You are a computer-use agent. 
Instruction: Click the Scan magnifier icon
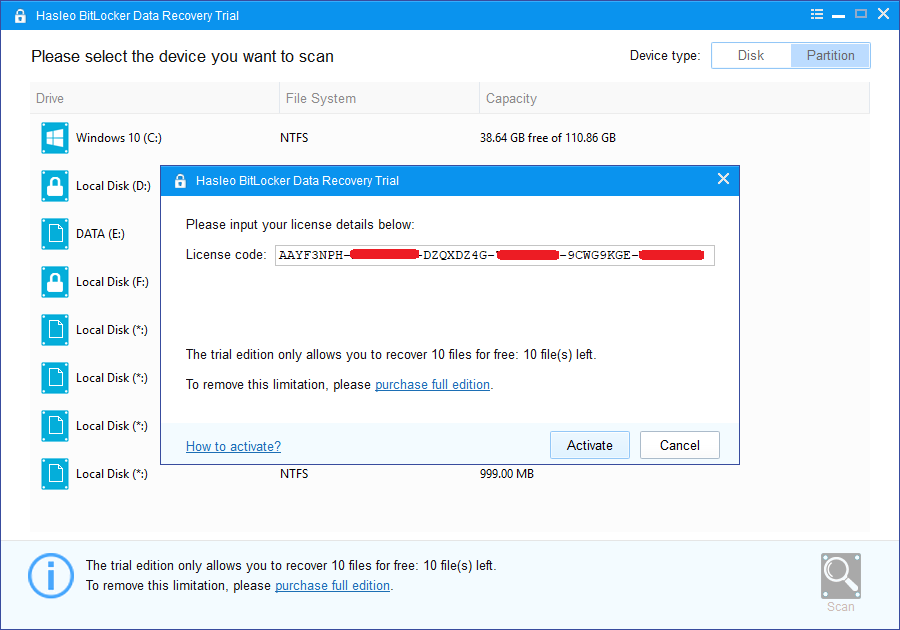pos(840,576)
